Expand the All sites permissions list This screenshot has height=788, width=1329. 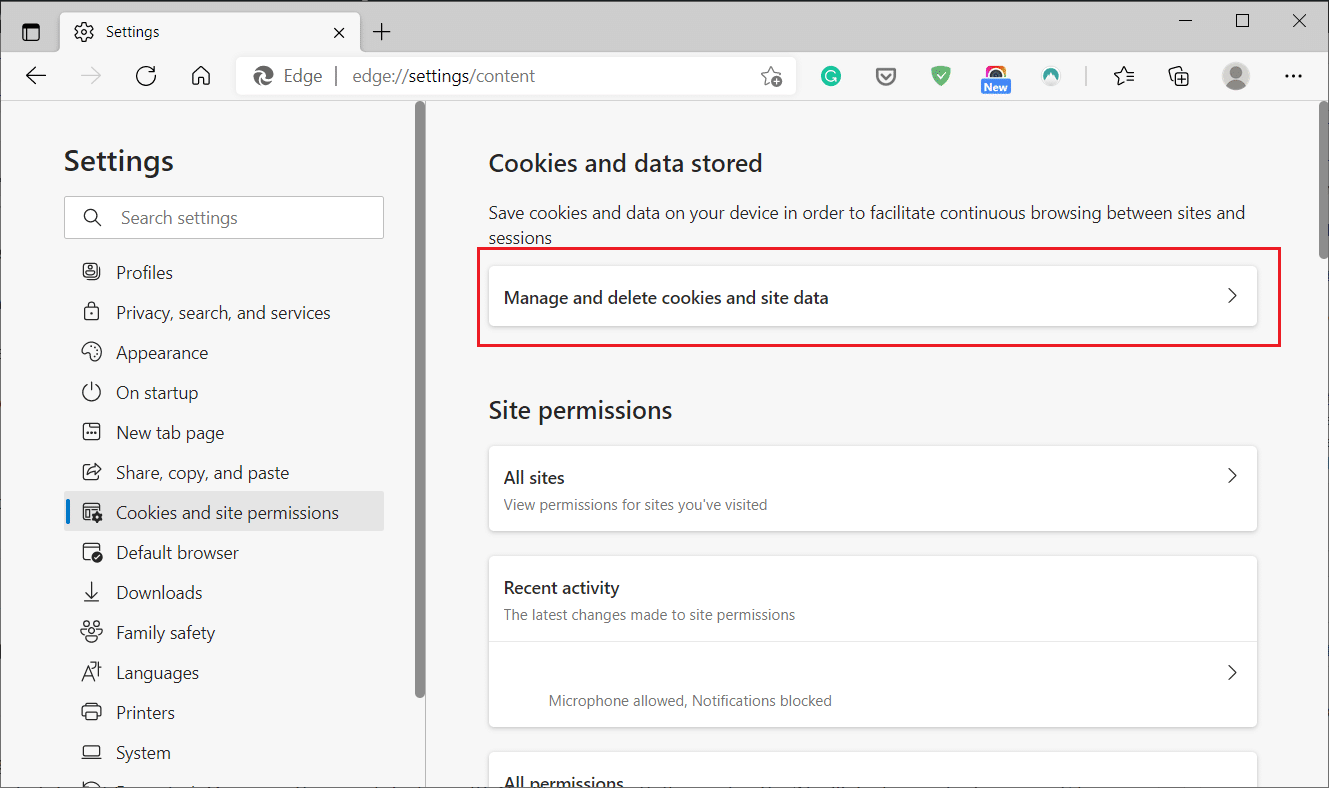(x=872, y=488)
